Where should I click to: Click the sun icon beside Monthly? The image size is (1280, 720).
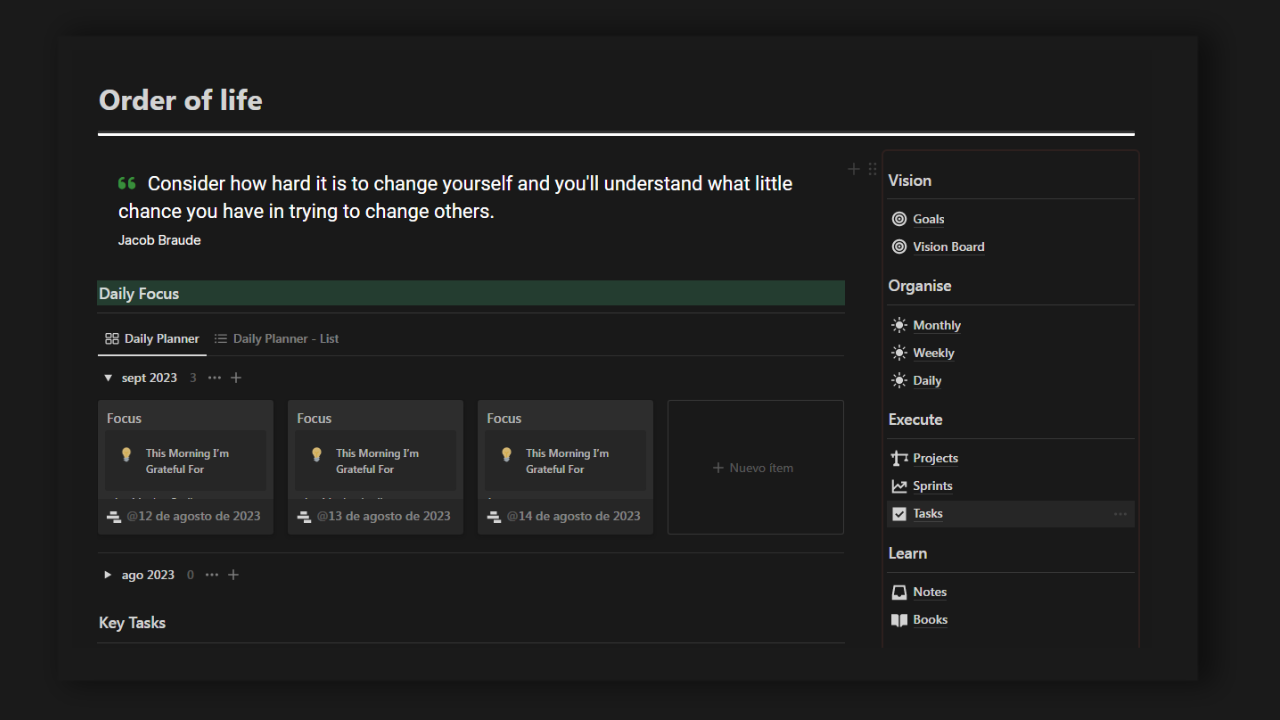(899, 325)
